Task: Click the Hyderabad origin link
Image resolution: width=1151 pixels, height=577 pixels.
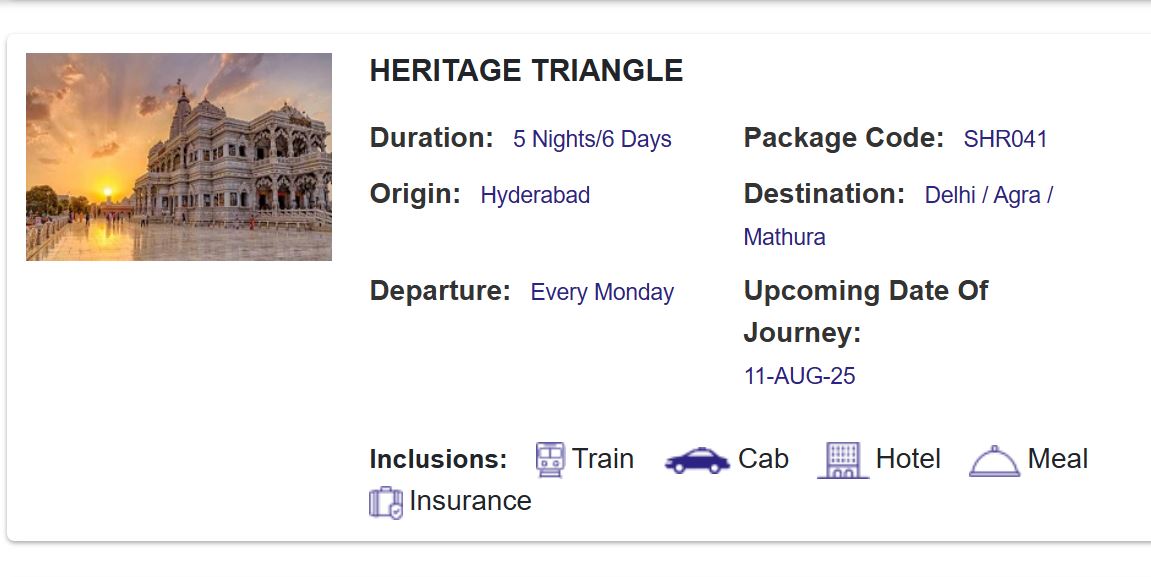Action: click(536, 196)
